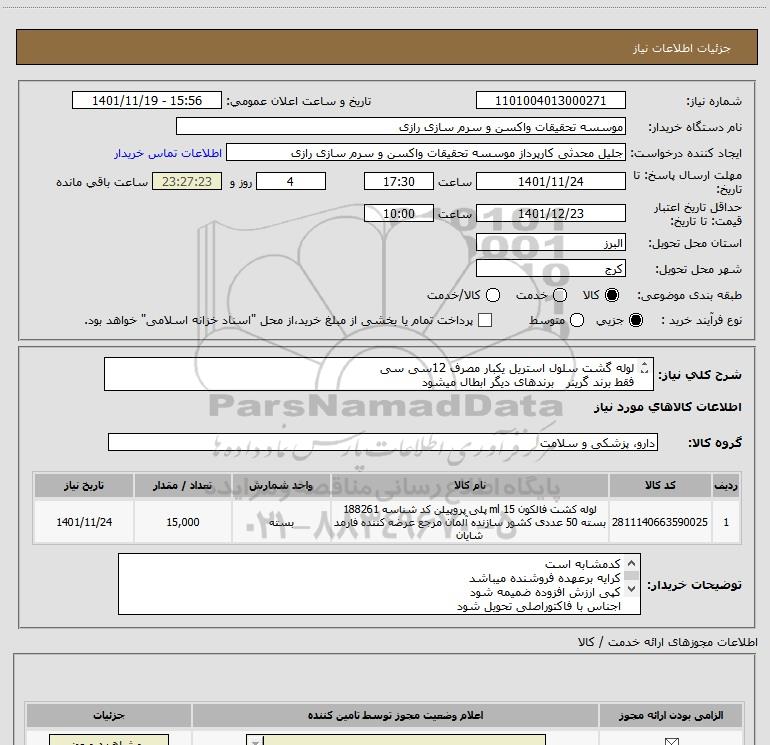The height and width of the screenshot is (745, 770).
Task: Select the خدمت radio button
Action: pos(560,295)
